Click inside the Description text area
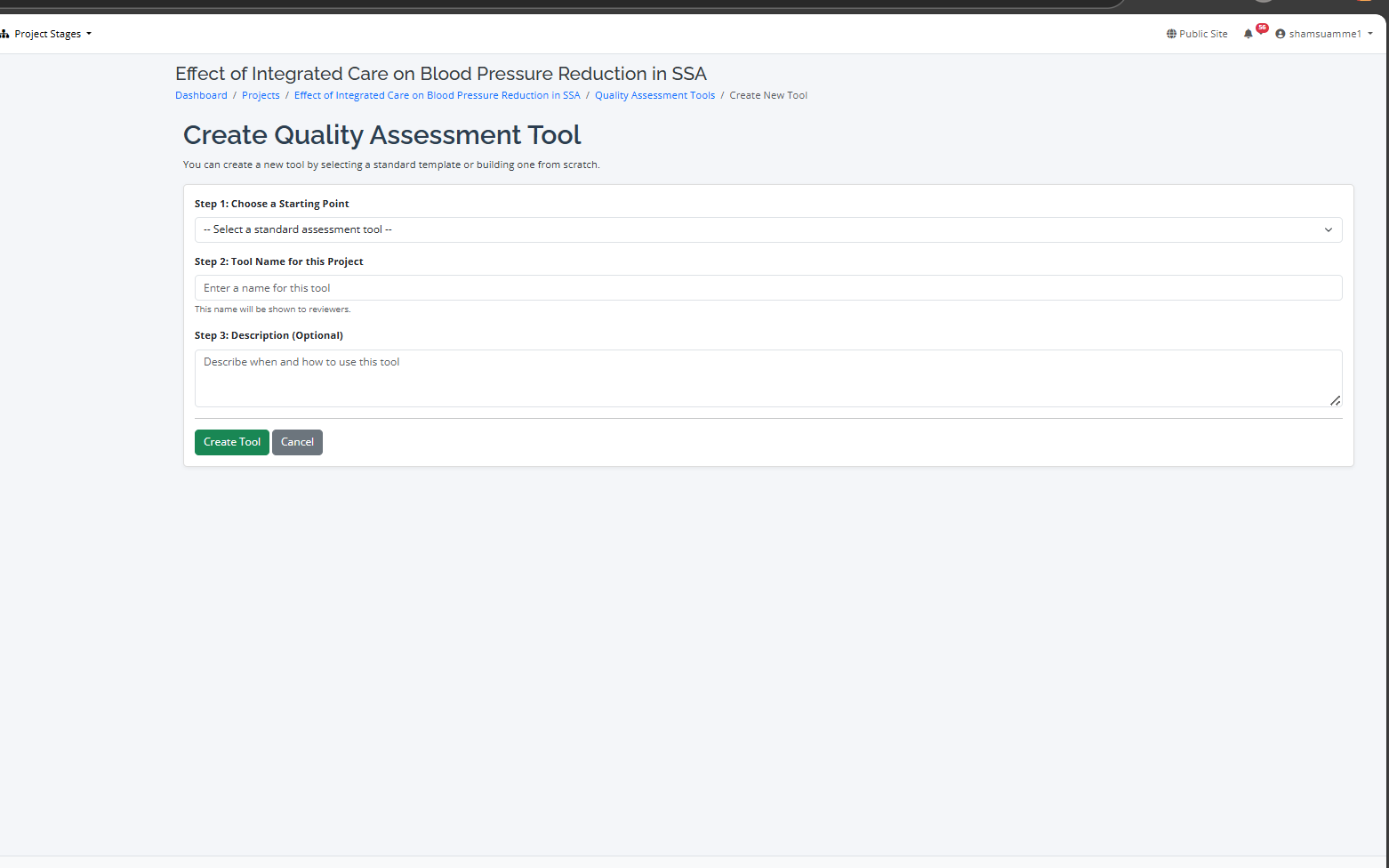Screen dimensions: 1389x868 (x=767, y=378)
